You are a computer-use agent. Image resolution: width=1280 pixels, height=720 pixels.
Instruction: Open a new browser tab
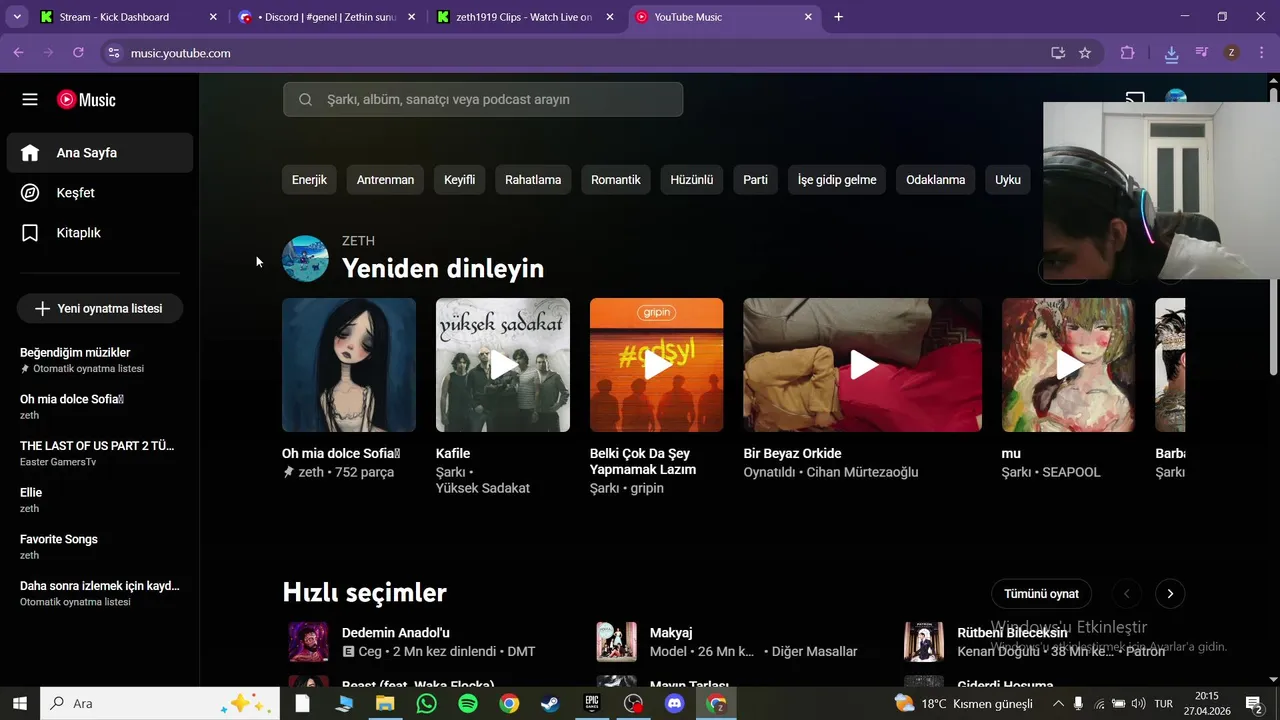(838, 17)
